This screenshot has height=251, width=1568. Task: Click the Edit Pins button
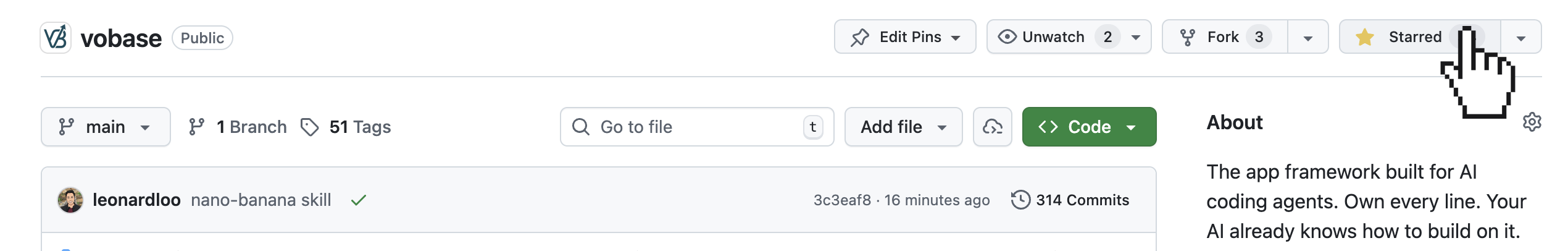tap(904, 37)
